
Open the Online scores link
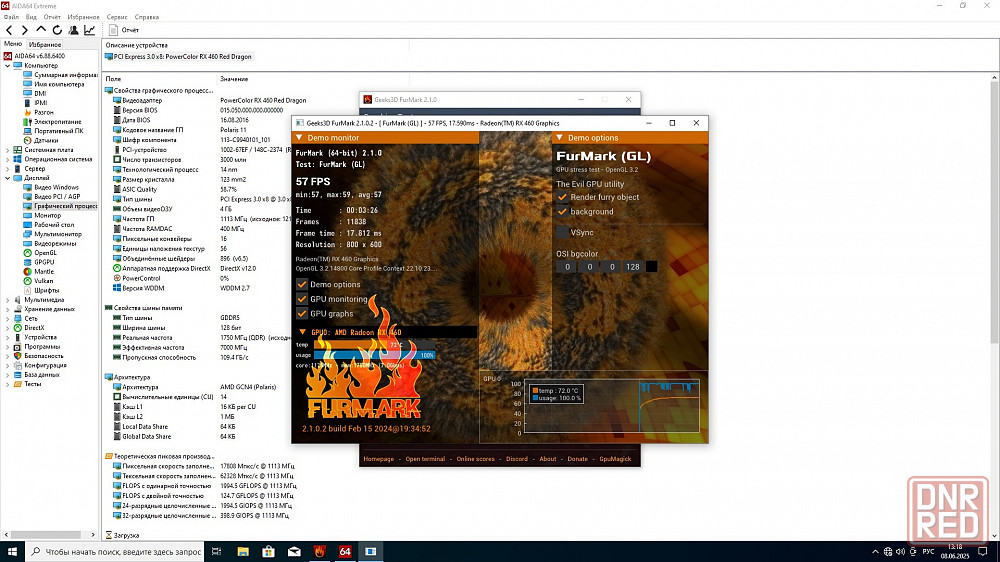pyautogui.click(x=475, y=459)
